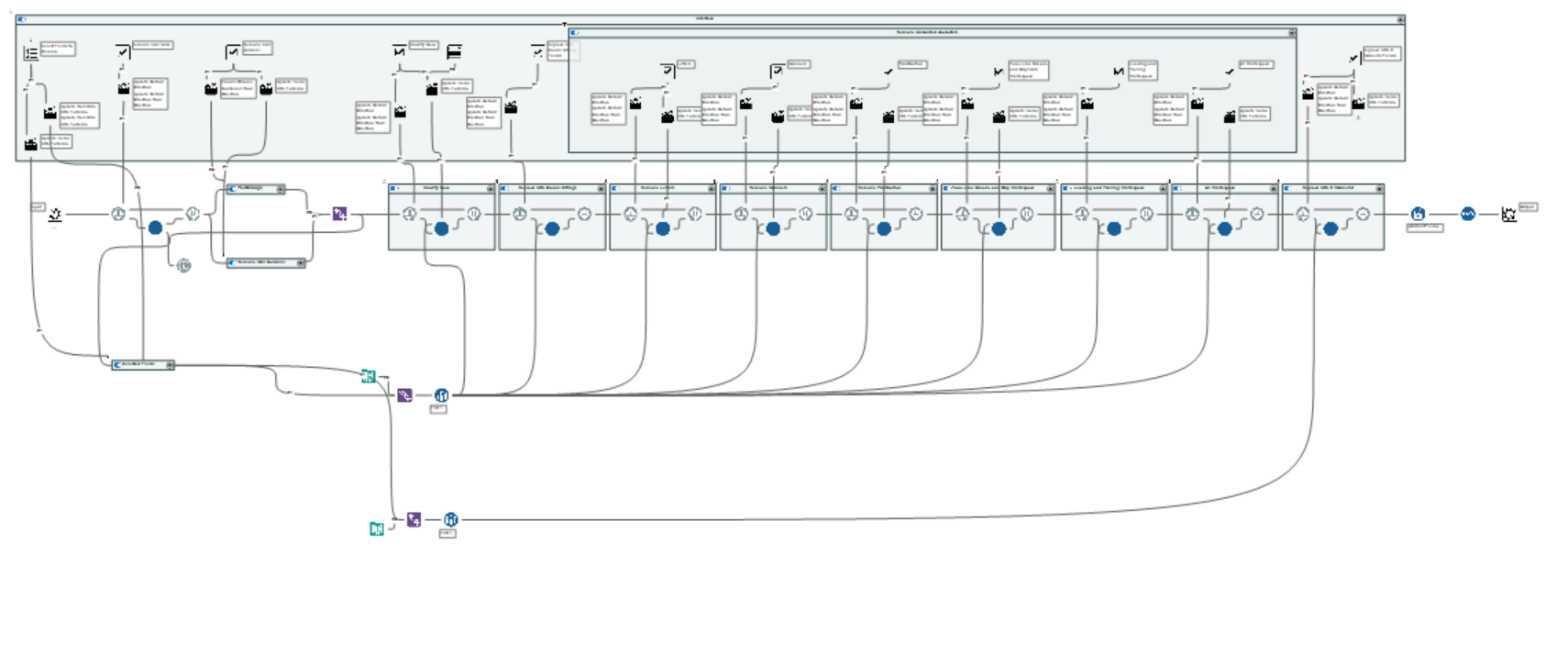This screenshot has width=1568, height=654.
Task: Expand the collapsed Fields container at lower left
Action: coord(170,365)
